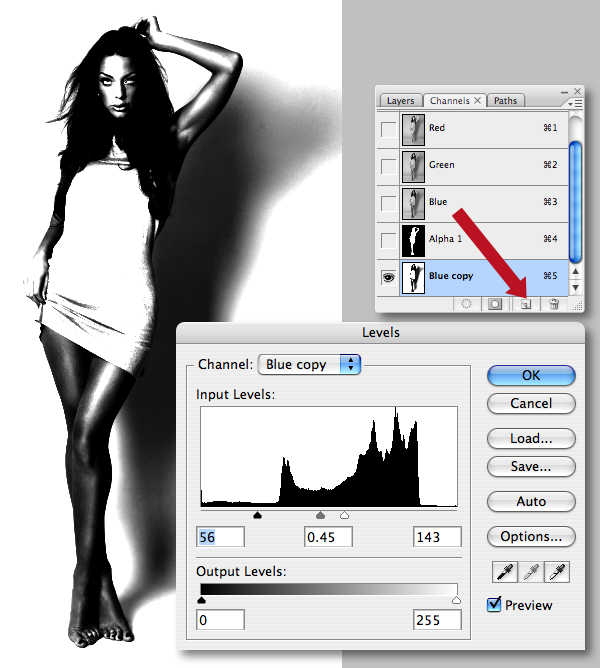Select the Blue channel thumbnail

coord(413,203)
